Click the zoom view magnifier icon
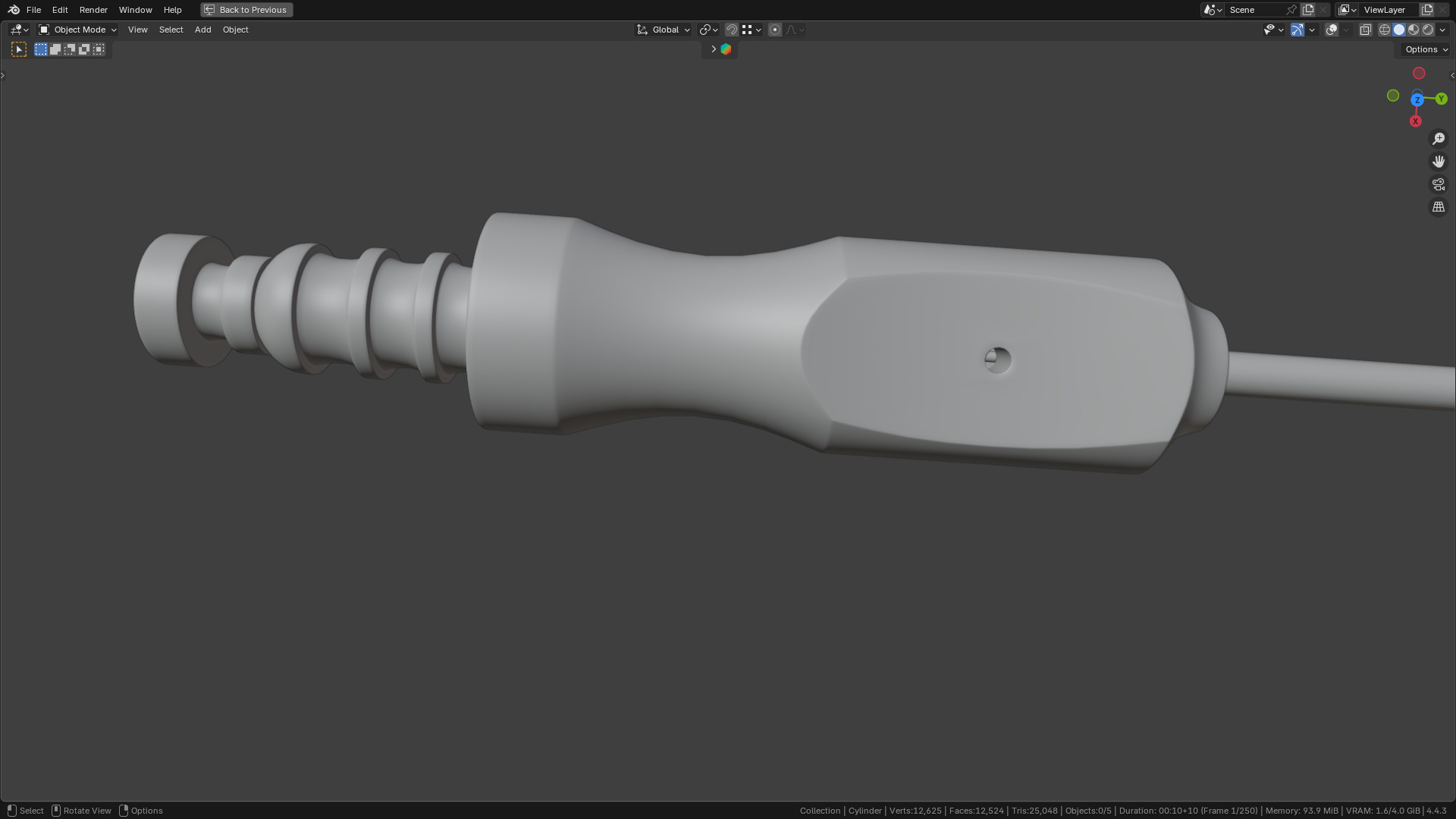1456x819 pixels. (x=1439, y=139)
